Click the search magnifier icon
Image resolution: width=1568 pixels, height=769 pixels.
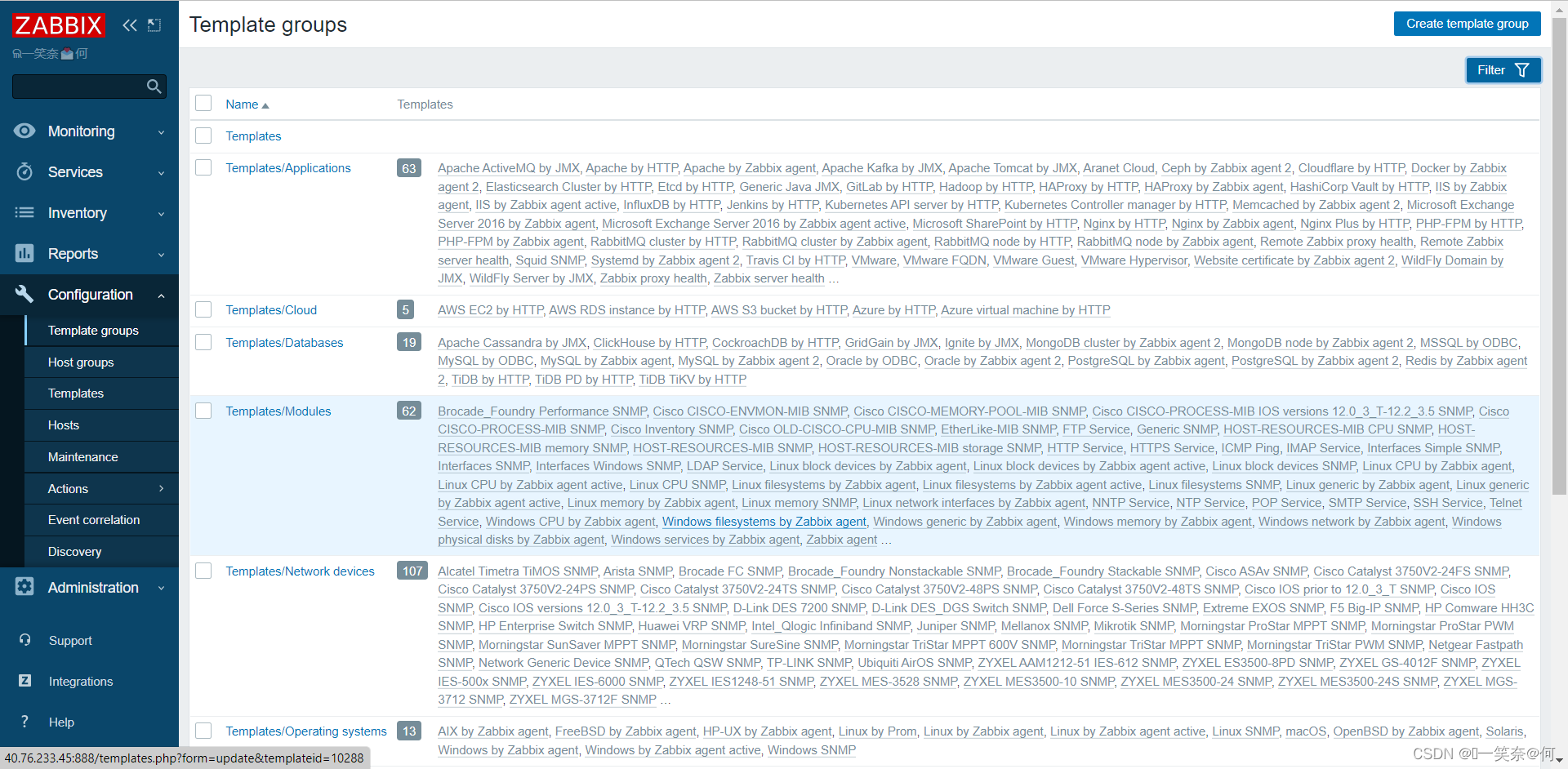pyautogui.click(x=154, y=87)
